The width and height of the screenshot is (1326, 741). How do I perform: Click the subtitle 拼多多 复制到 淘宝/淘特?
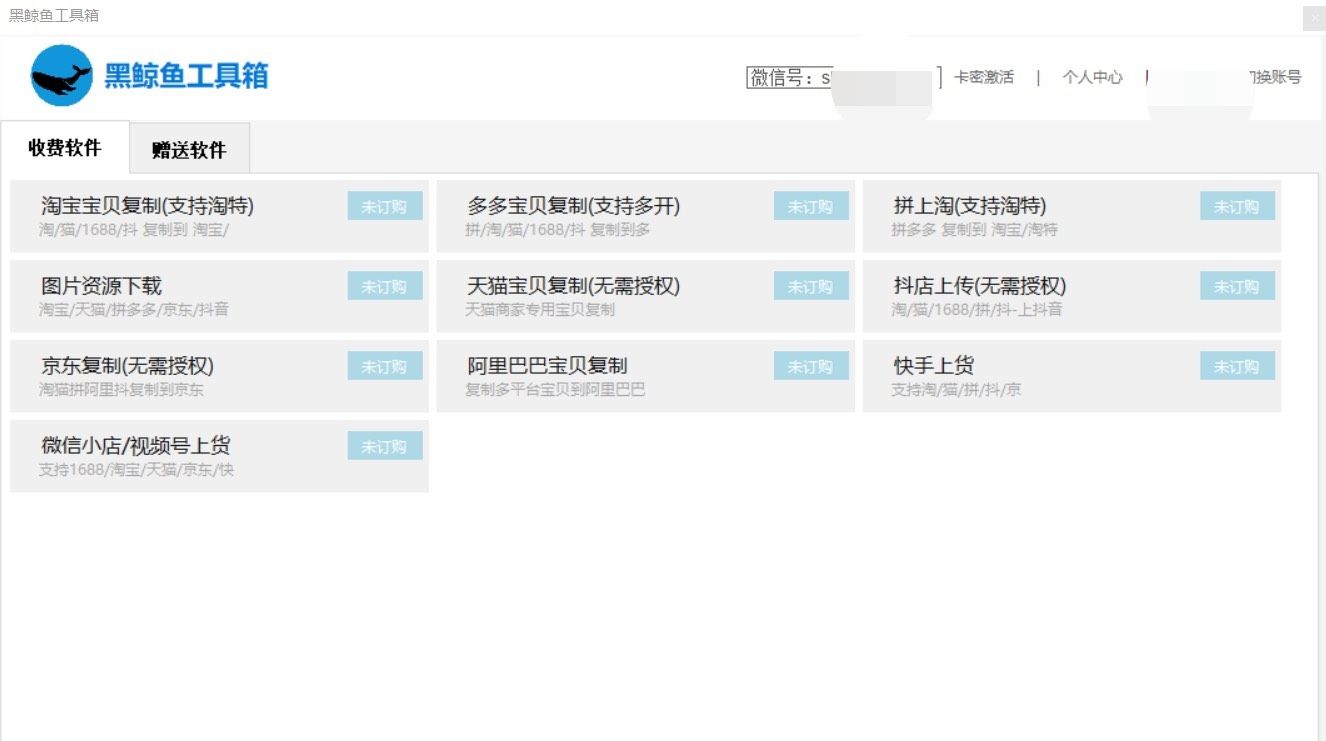tap(975, 230)
